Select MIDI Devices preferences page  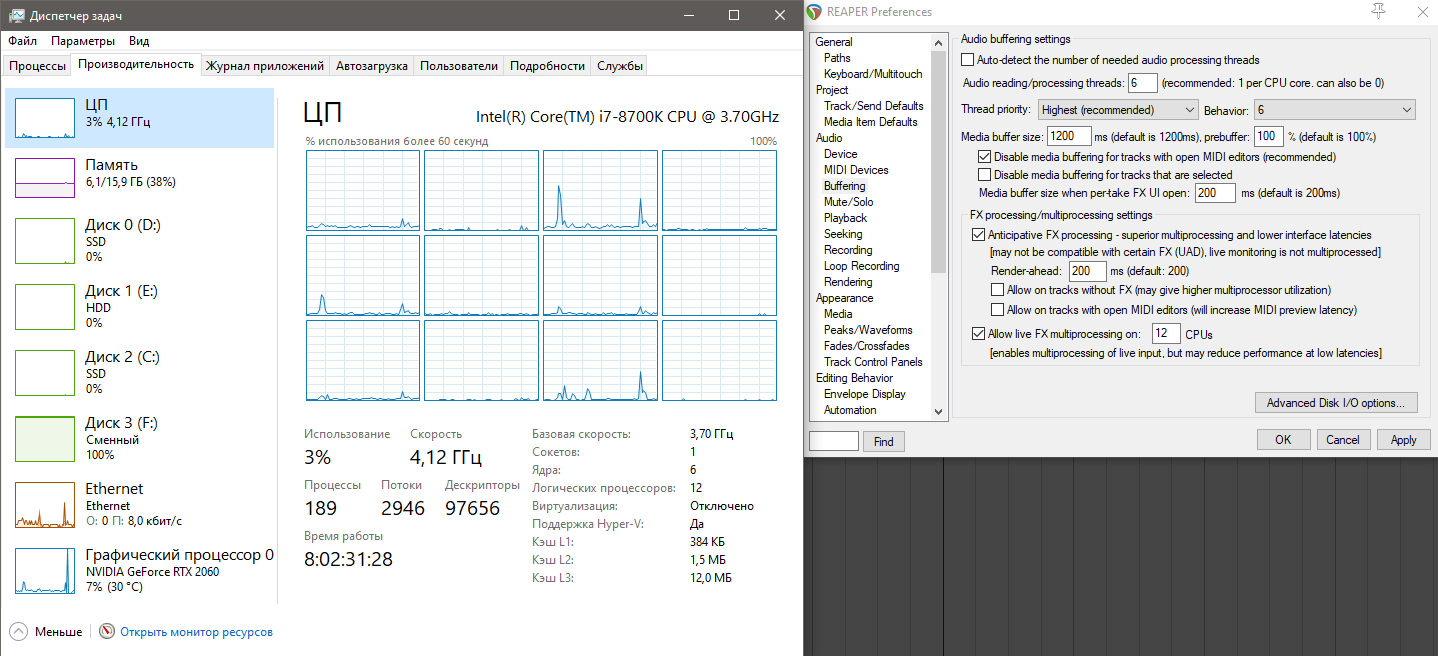pos(856,170)
